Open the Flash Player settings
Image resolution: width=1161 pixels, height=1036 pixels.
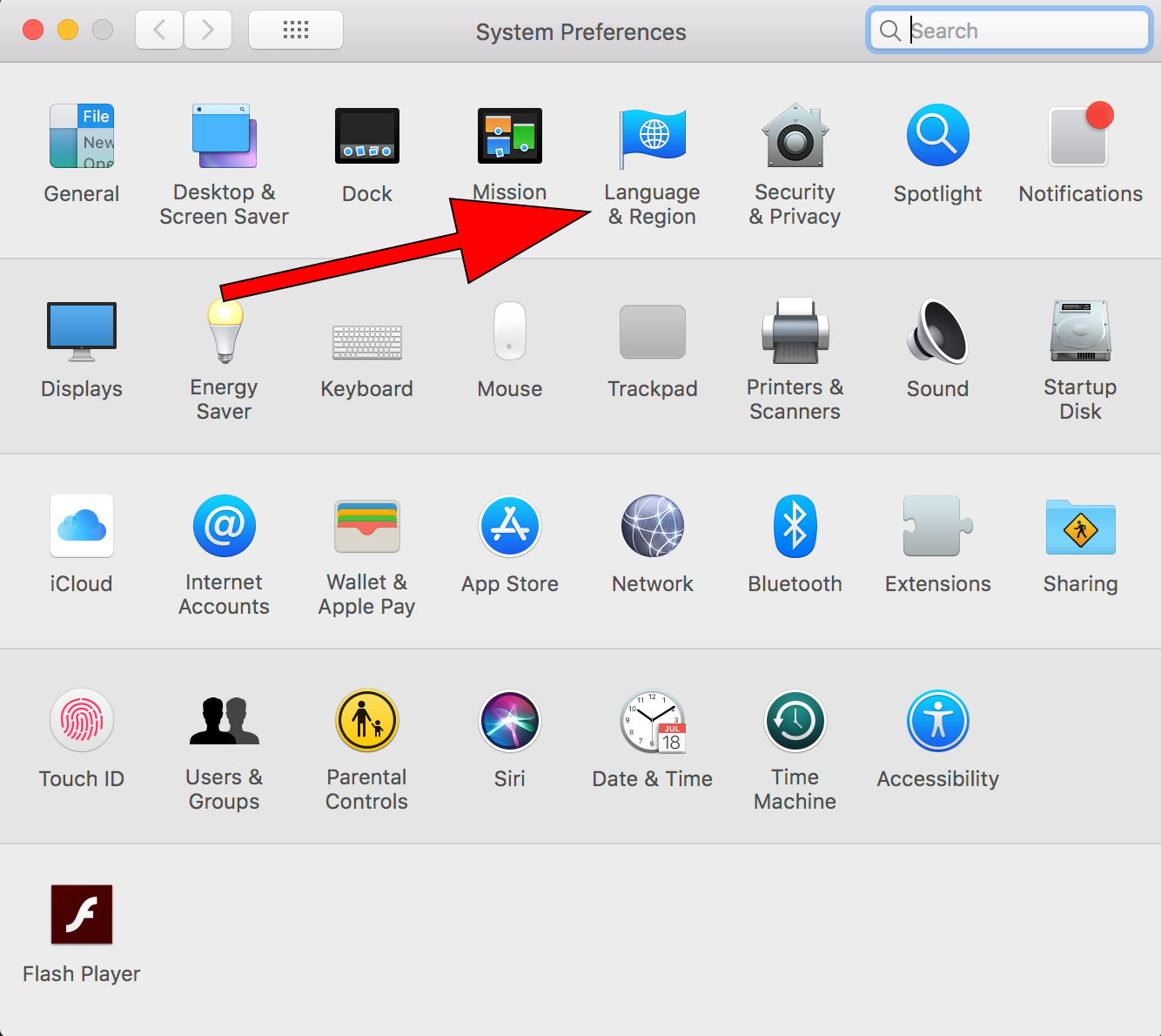82,916
